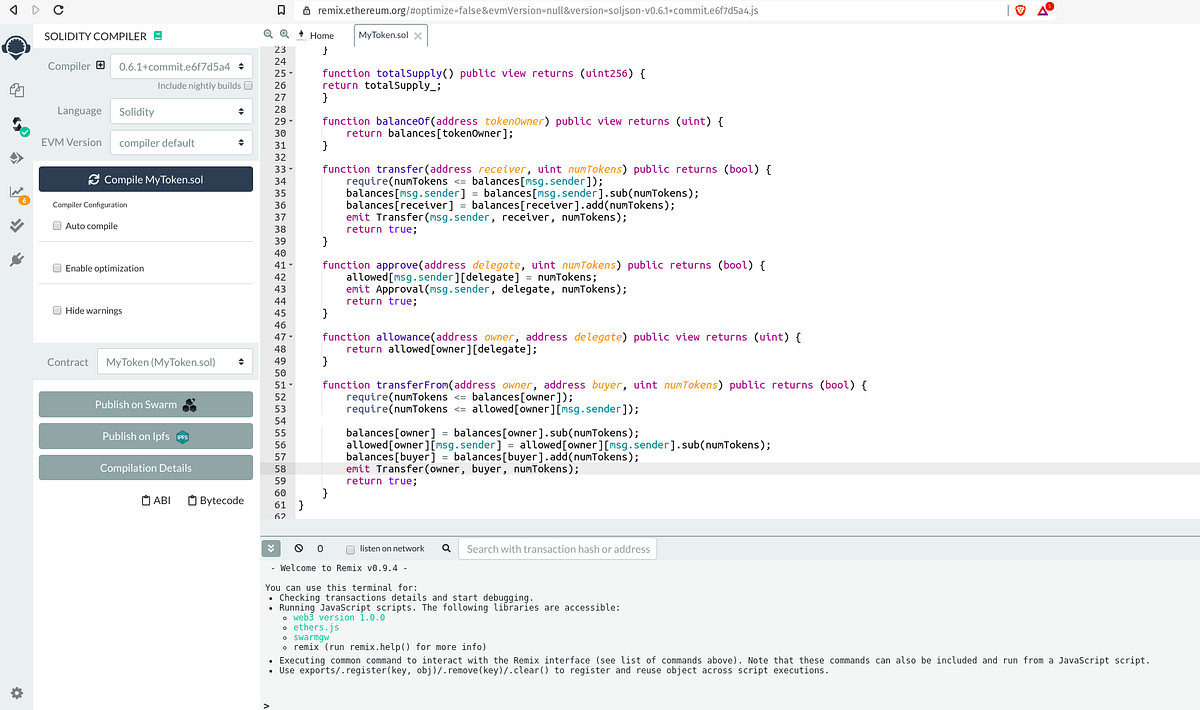The image size is (1200, 710).
Task: Open the Deploy & run transactions panel
Action: pyautogui.click(x=16, y=157)
